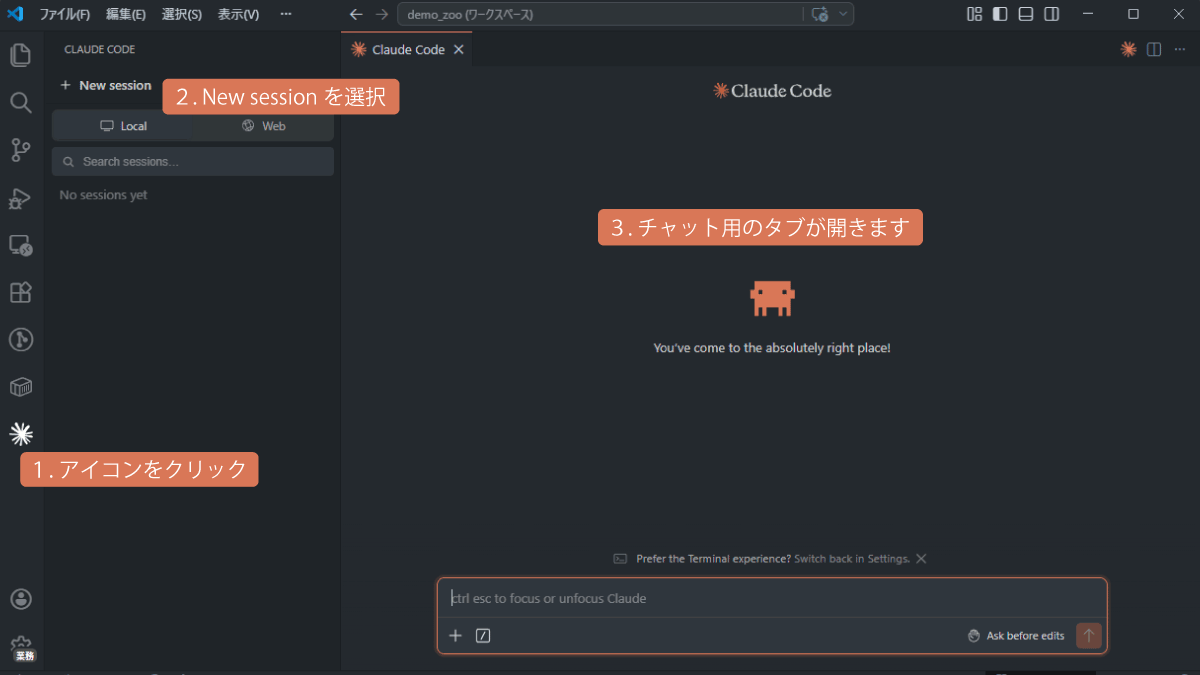Open the Extensions view in activity bar
Image resolution: width=1200 pixels, height=675 pixels.
pos(20,292)
